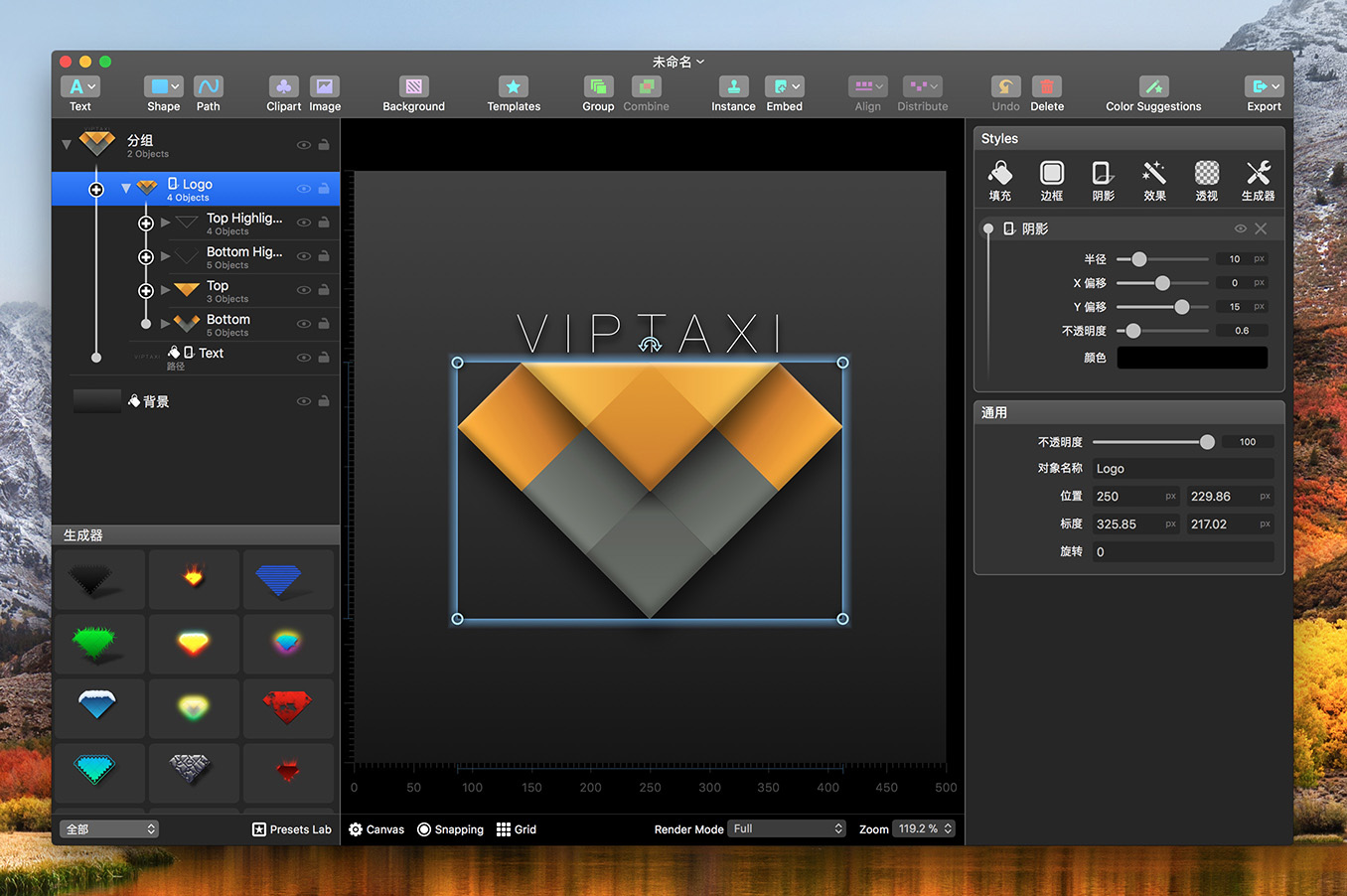Click the 对象名称 Logo name field
Image resolution: width=1347 pixels, height=896 pixels.
click(1182, 469)
